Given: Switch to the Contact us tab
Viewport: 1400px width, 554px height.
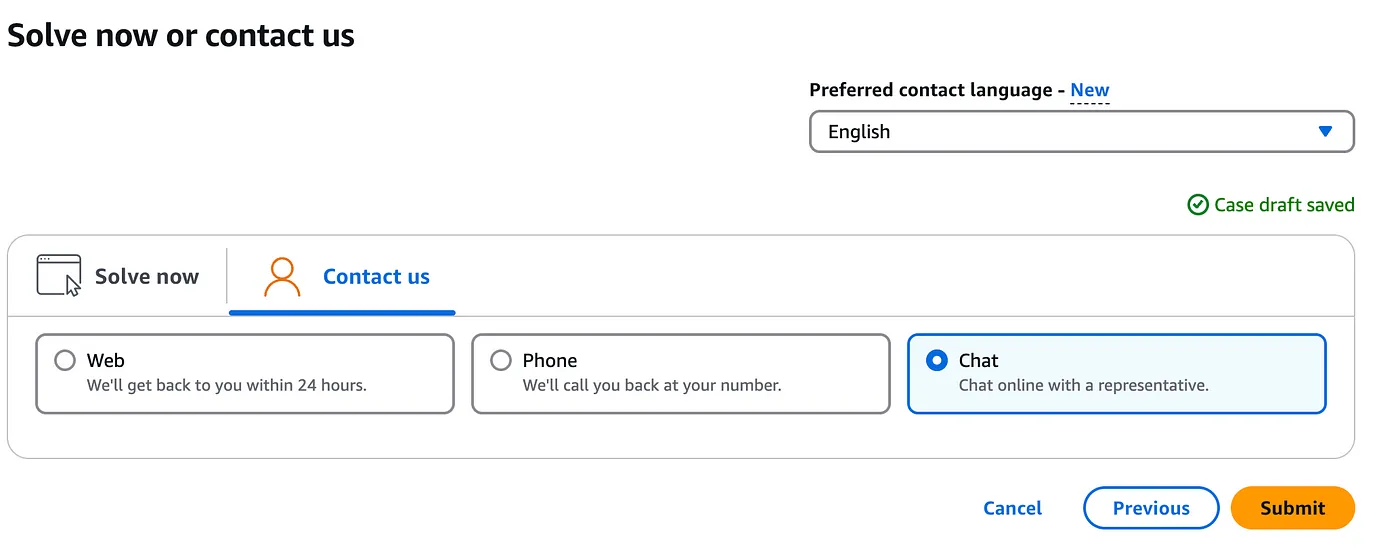Looking at the screenshot, I should [x=343, y=277].
